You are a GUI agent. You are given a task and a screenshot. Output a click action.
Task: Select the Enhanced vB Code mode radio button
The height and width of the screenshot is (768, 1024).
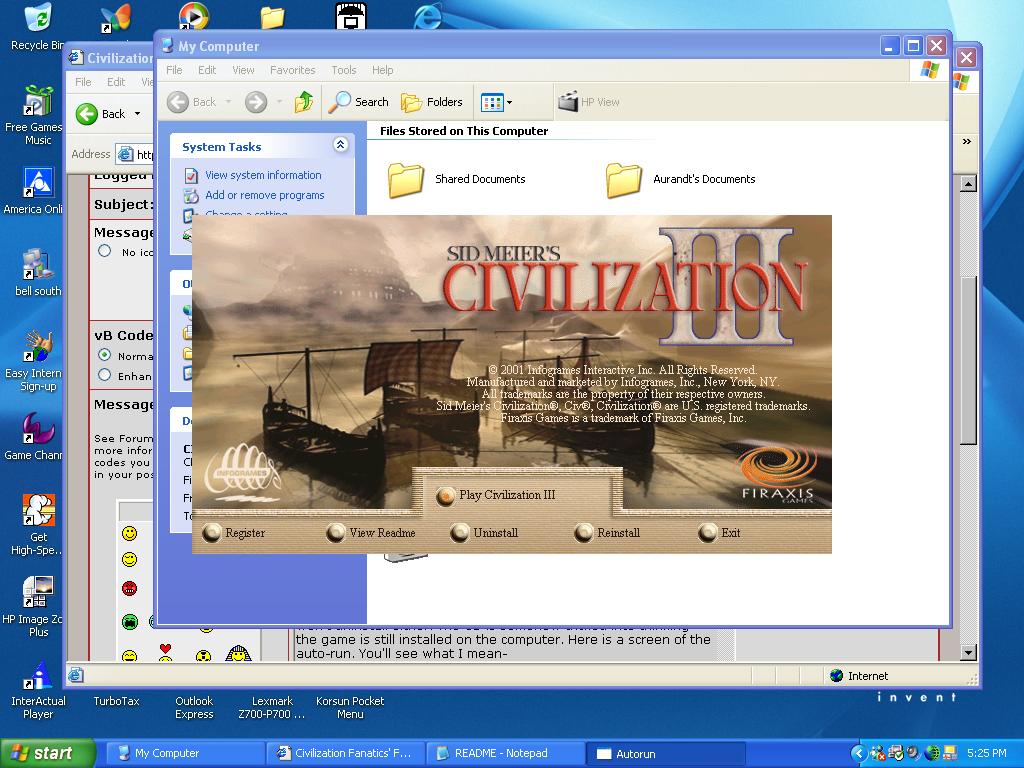pos(104,375)
